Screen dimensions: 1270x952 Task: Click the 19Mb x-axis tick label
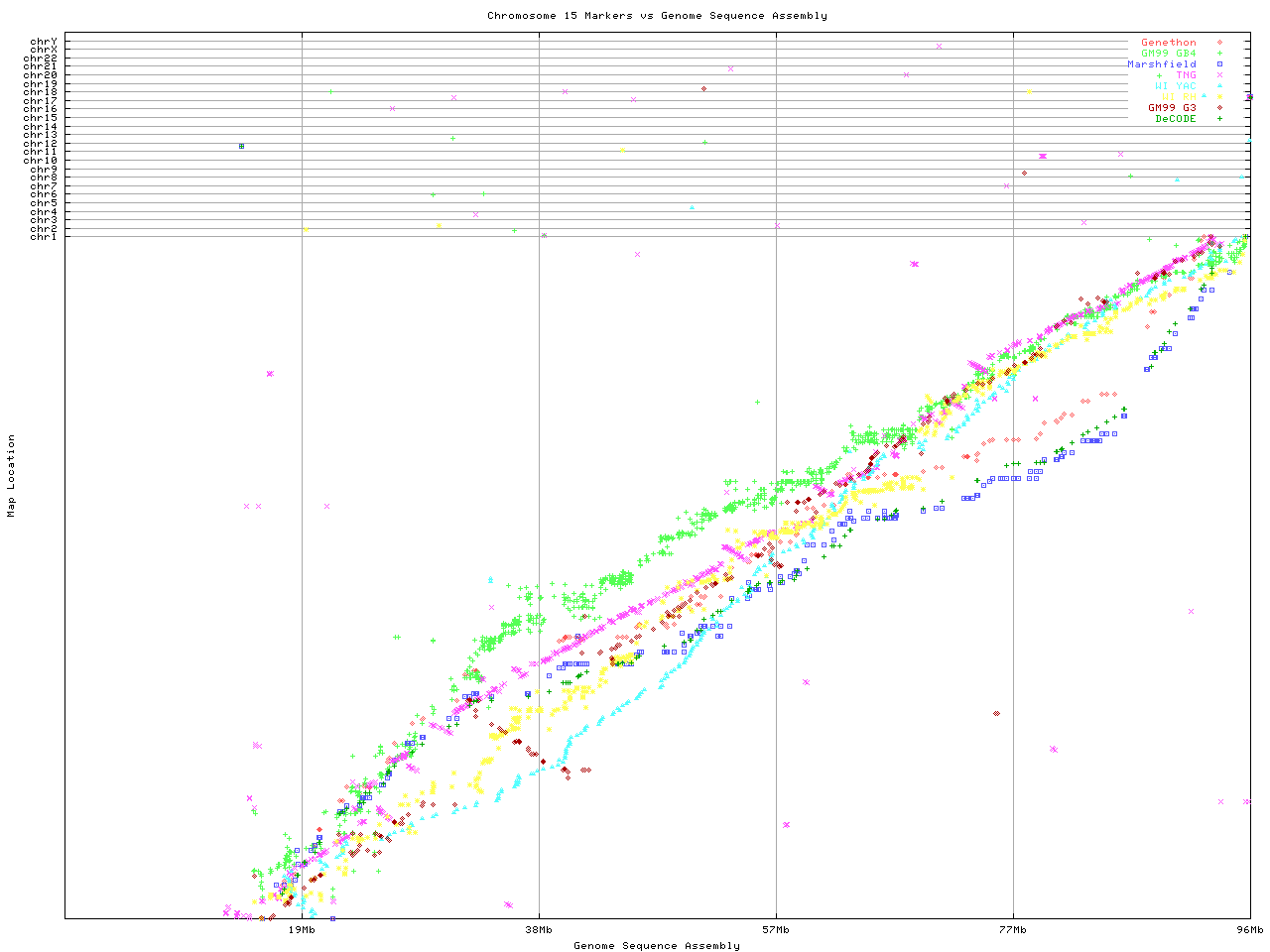(x=302, y=930)
